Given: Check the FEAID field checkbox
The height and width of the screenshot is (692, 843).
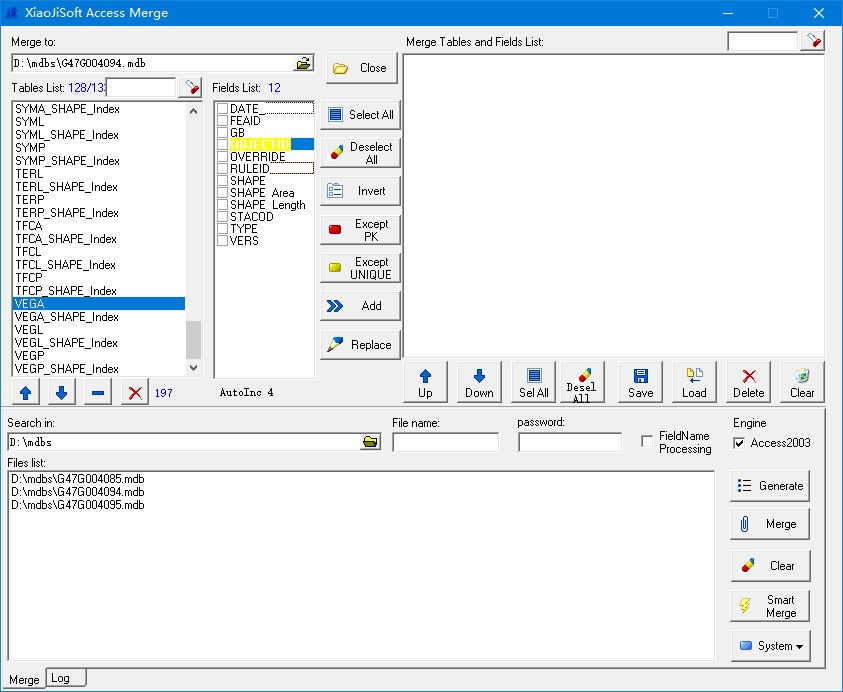Looking at the screenshot, I should tap(223, 120).
